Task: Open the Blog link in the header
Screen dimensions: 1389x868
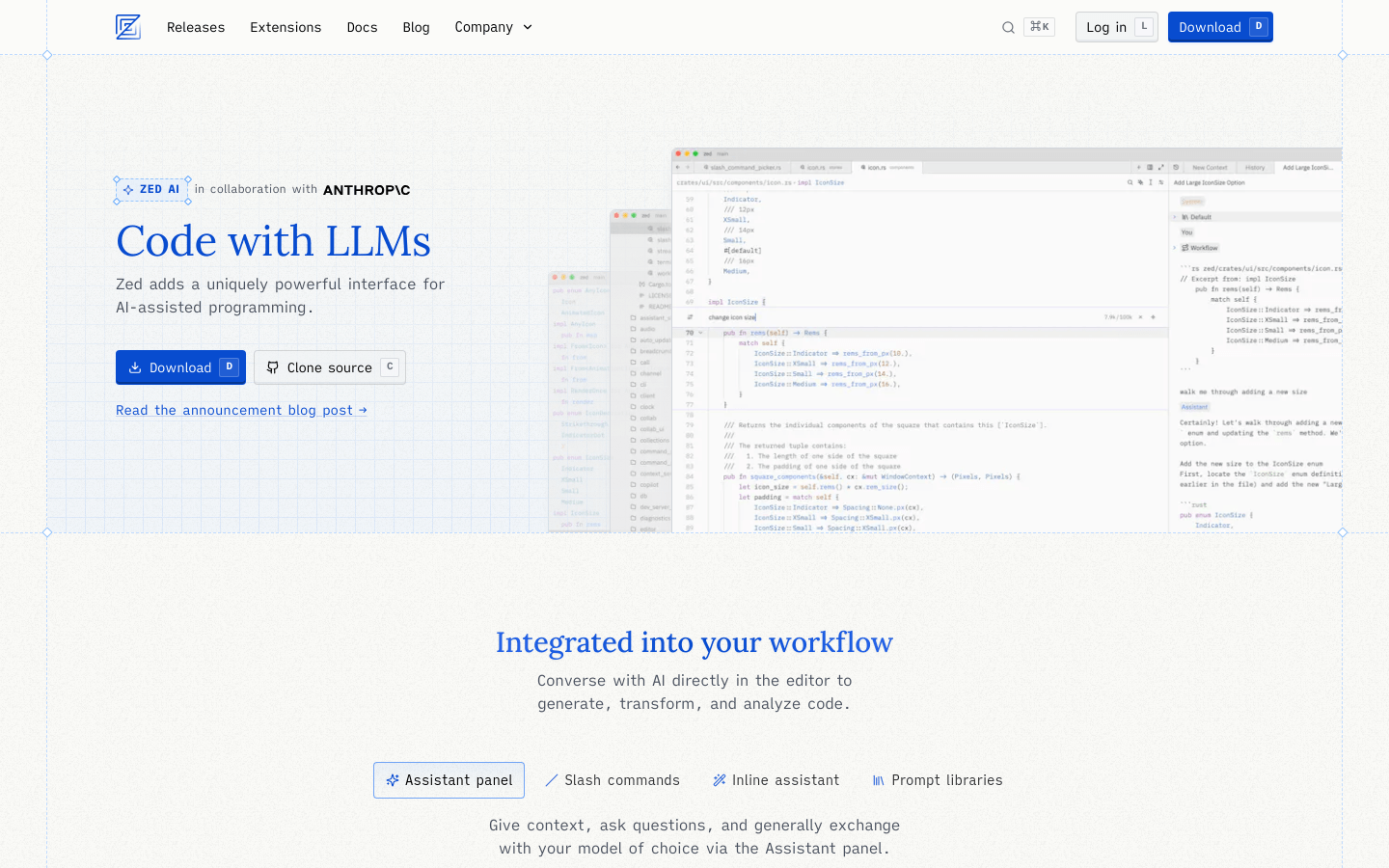Action: coord(416,27)
